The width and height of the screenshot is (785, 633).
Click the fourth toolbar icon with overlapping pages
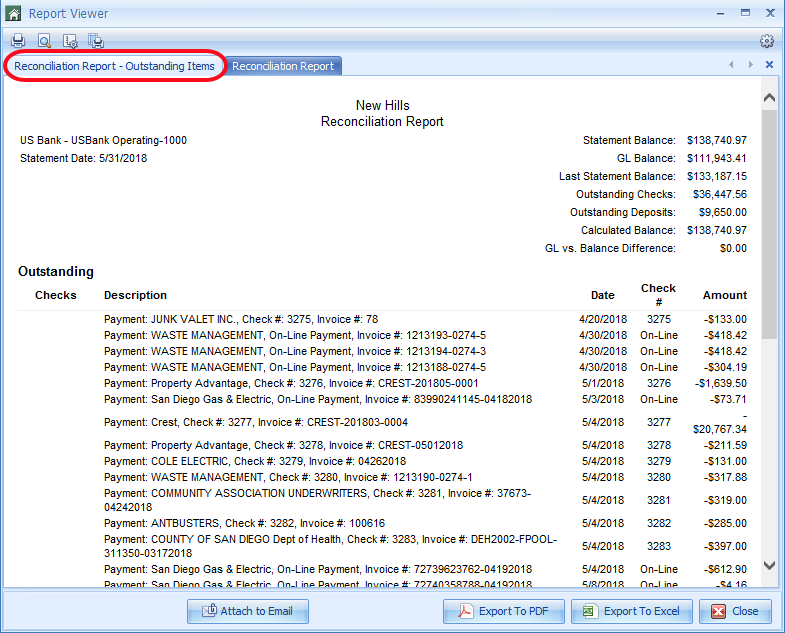[96, 41]
